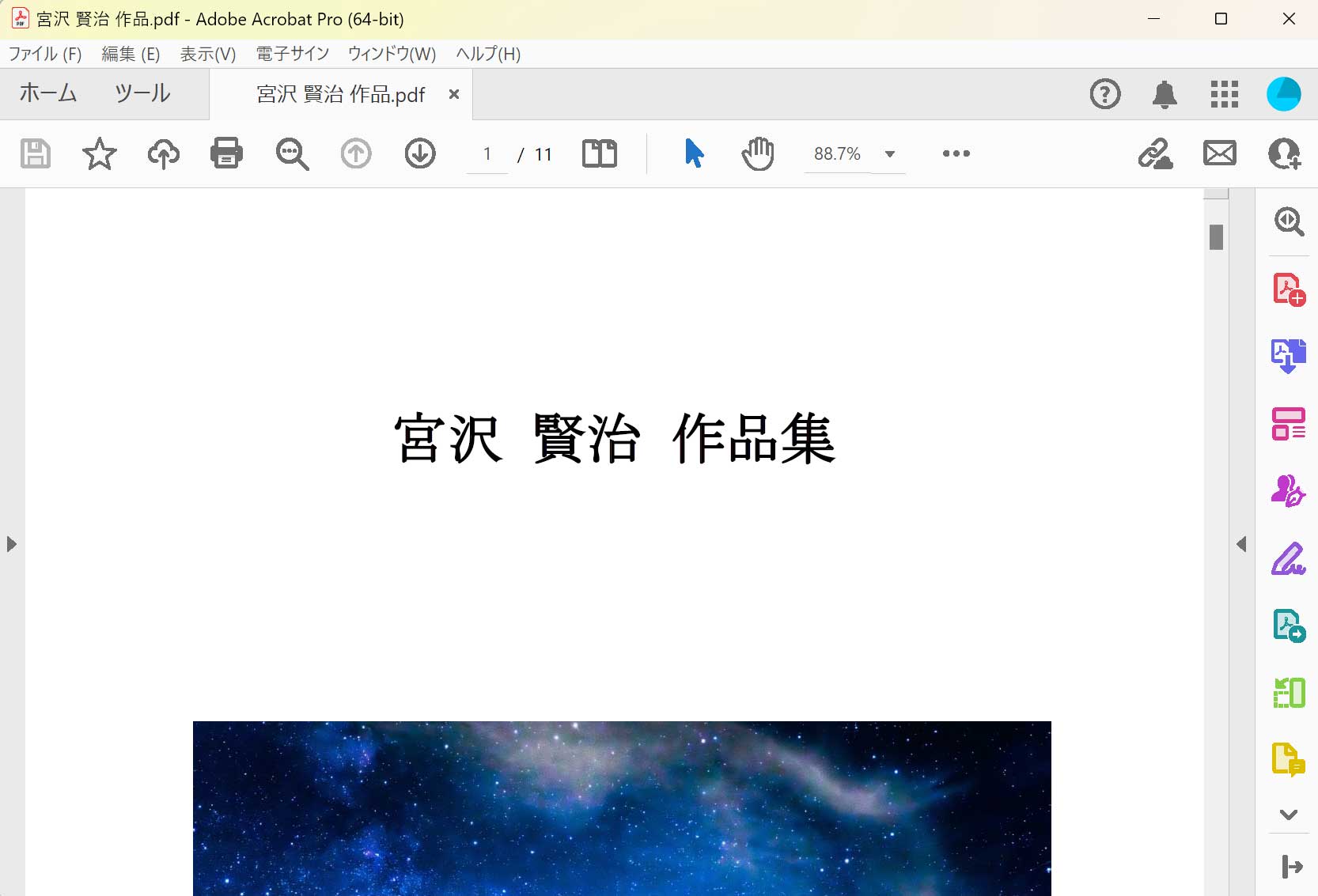Image resolution: width=1318 pixels, height=896 pixels.
Task: Click the total page count 11
Action: tap(543, 154)
